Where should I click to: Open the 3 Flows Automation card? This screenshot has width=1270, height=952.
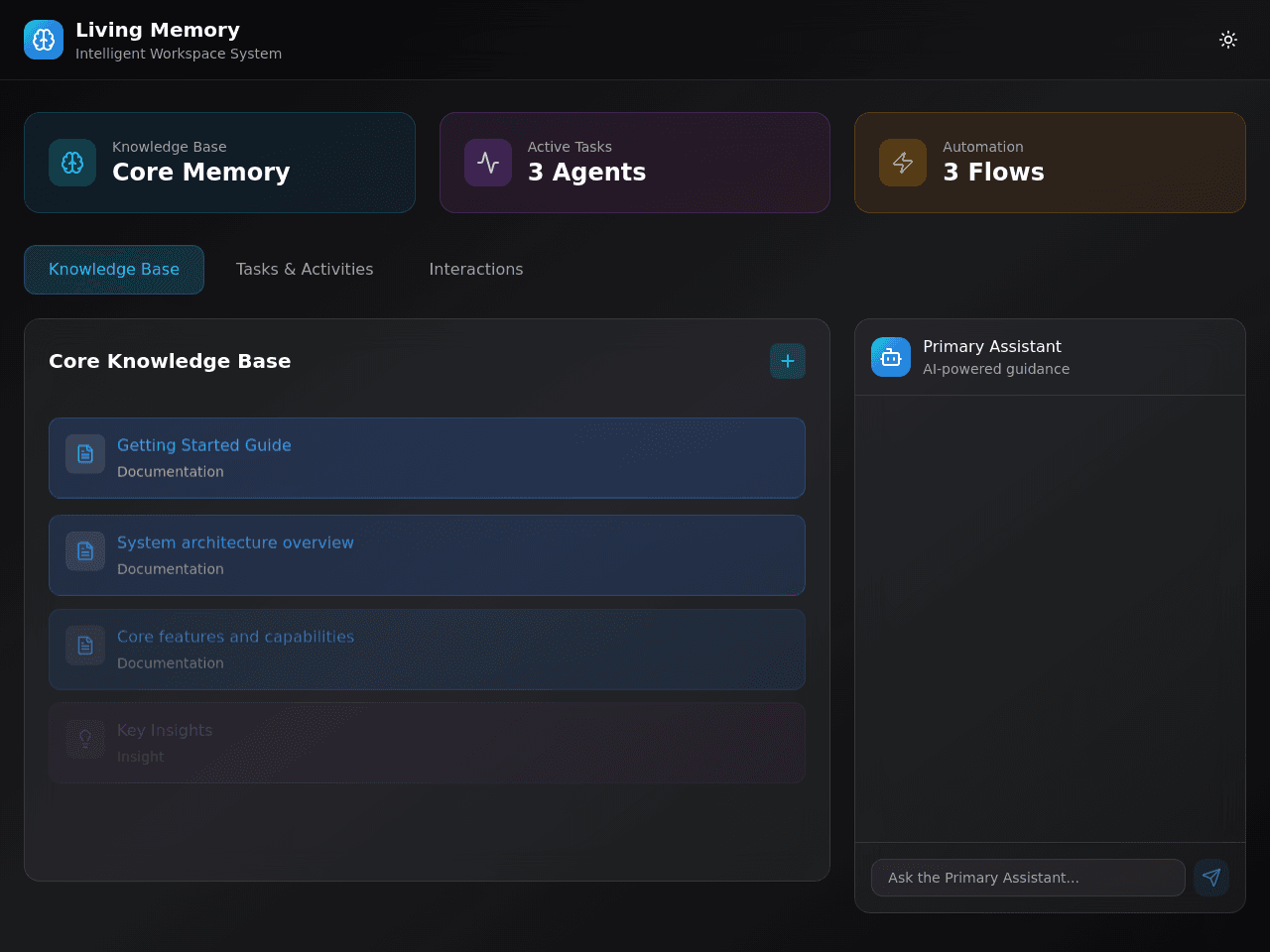[x=1050, y=163]
